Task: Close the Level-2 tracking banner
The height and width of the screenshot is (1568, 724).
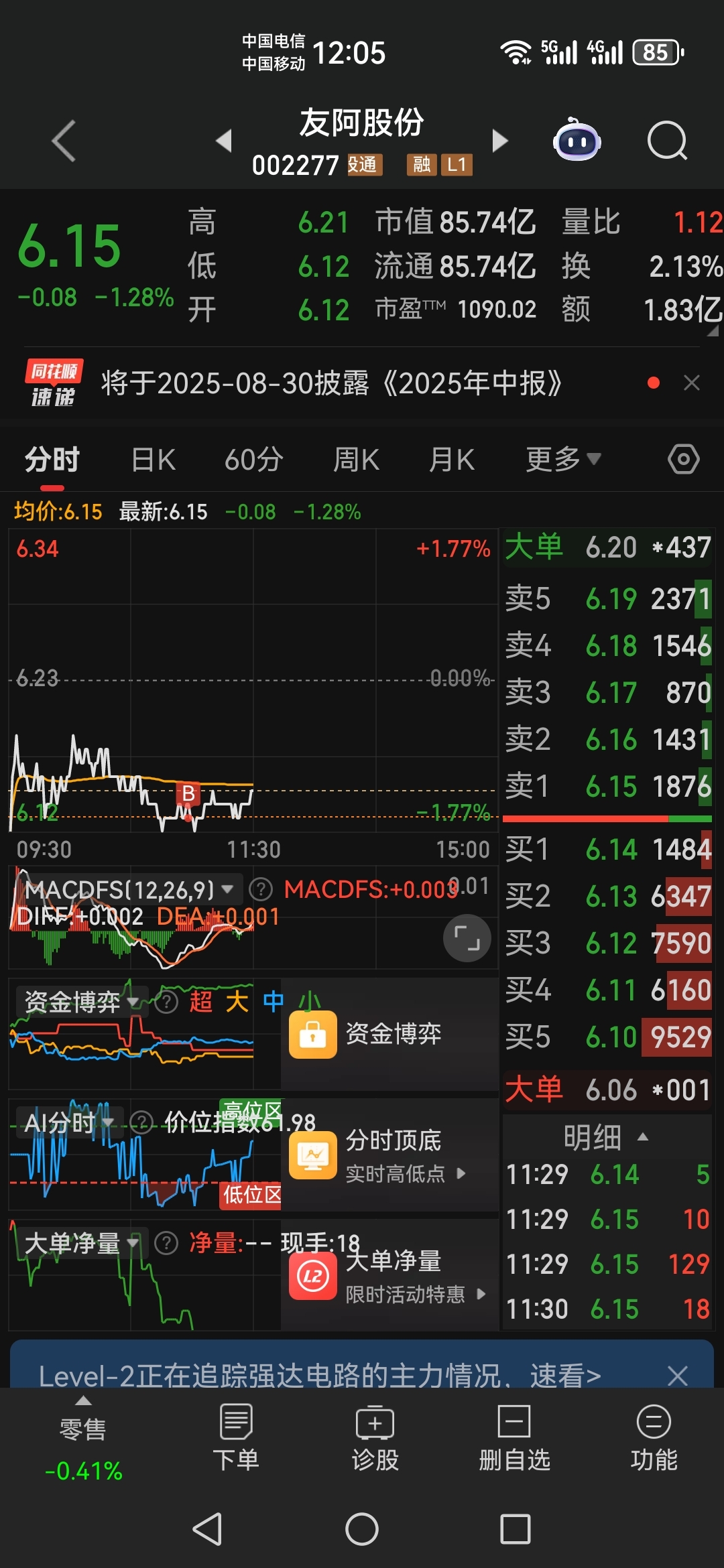Action: (678, 1376)
